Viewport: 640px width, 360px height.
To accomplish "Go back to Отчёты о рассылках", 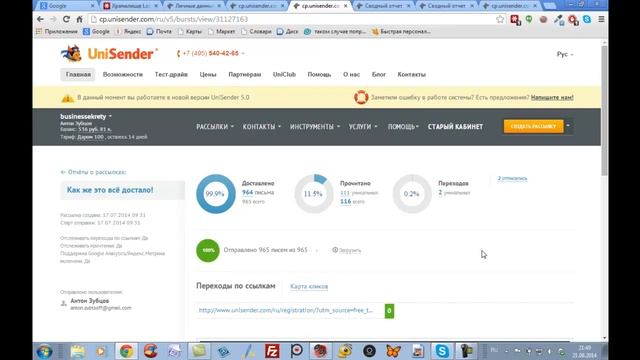I will [93, 172].
